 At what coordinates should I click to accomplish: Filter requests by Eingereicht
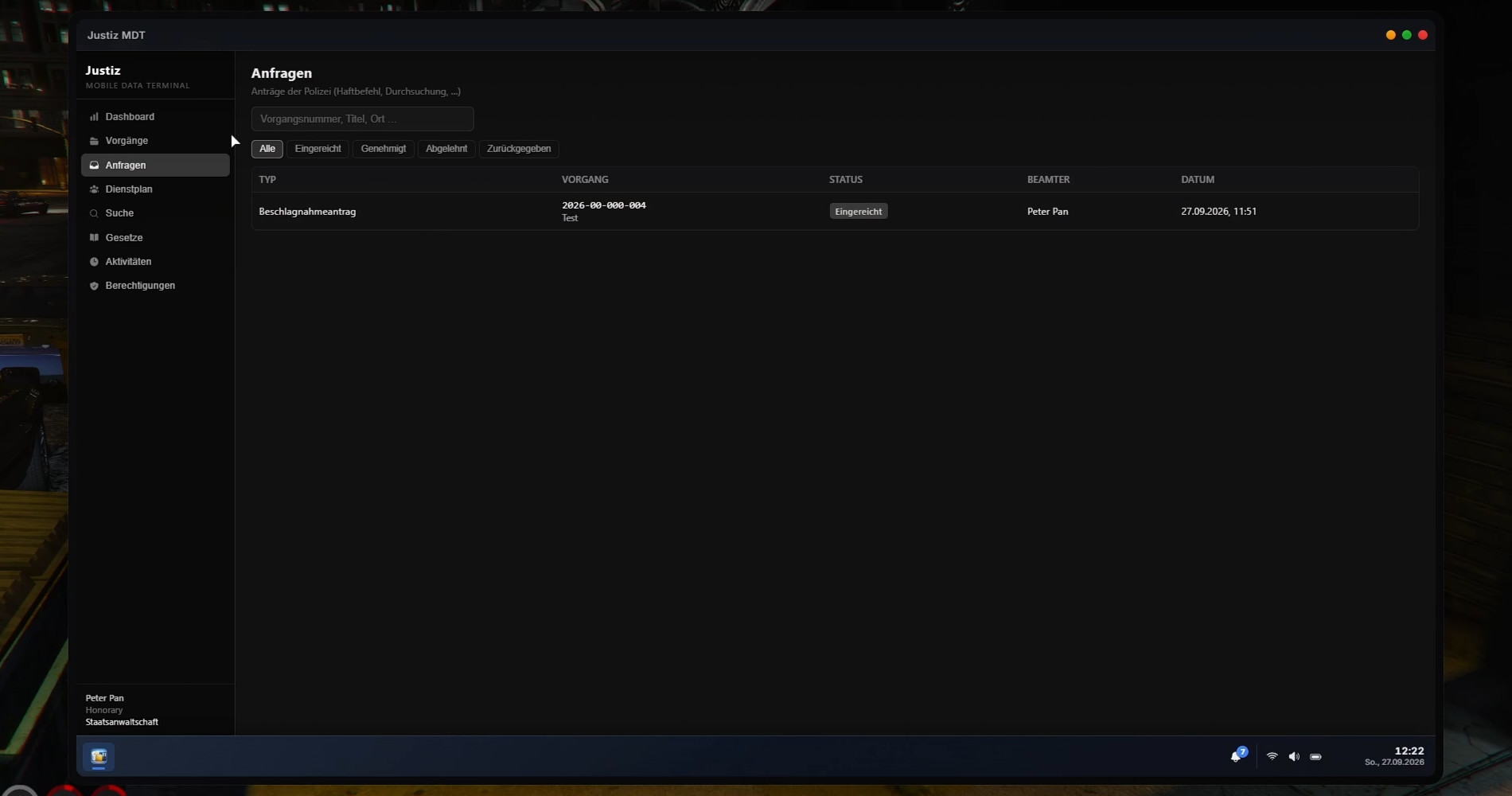pyautogui.click(x=318, y=149)
